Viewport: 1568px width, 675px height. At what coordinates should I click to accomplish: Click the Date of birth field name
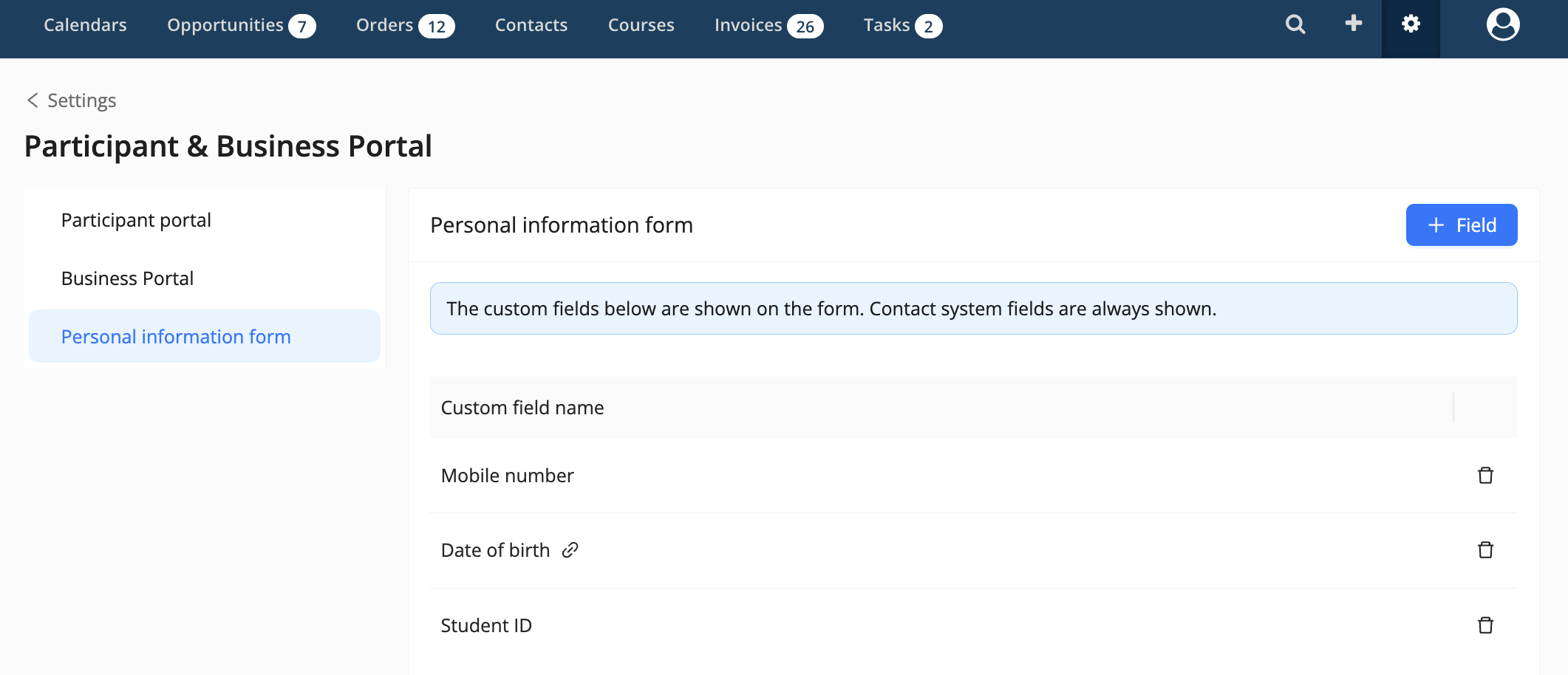[496, 550]
